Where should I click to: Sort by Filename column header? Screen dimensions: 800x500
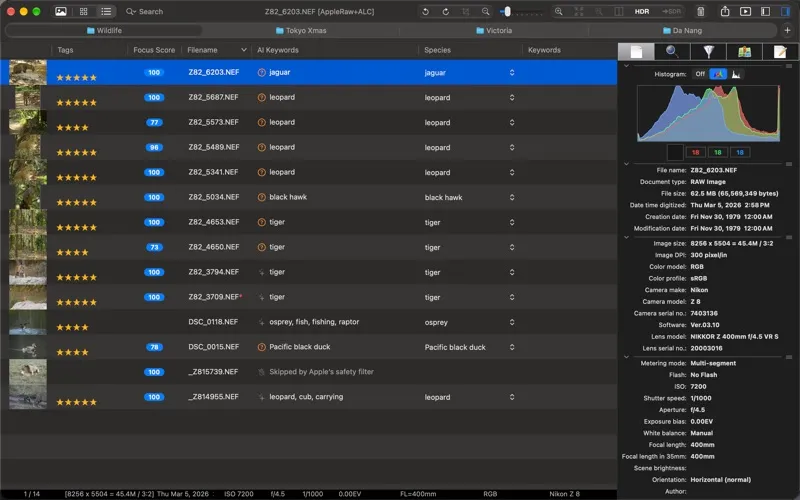click(216, 50)
